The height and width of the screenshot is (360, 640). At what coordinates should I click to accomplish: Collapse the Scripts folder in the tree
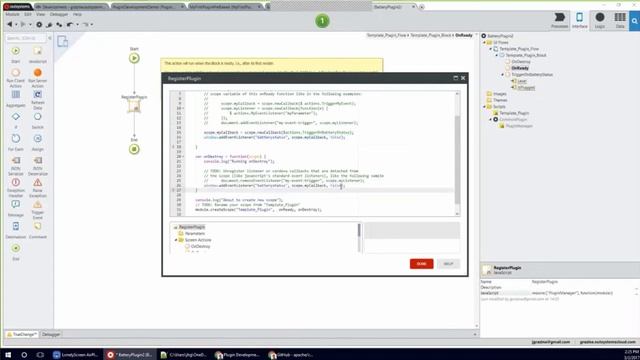pyautogui.click(x=484, y=107)
